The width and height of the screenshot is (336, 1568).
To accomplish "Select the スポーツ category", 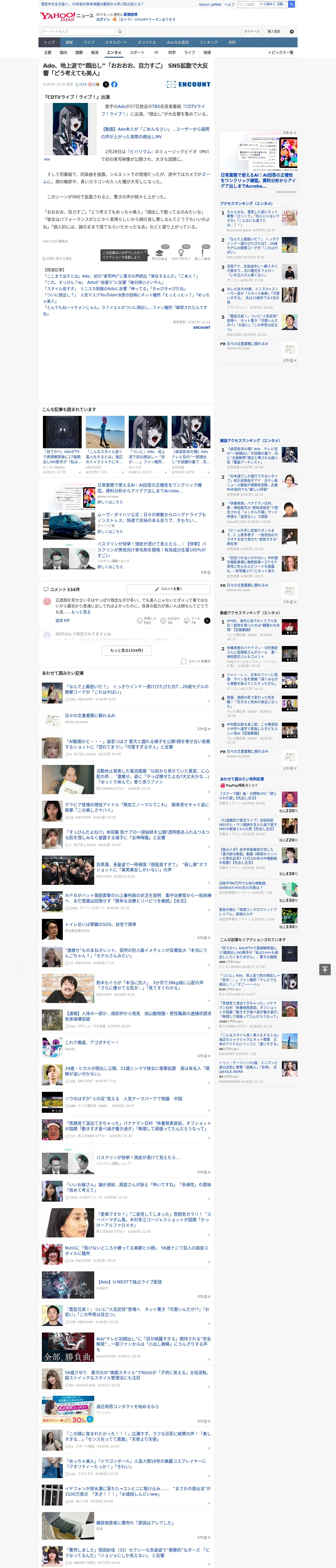I will (137, 52).
